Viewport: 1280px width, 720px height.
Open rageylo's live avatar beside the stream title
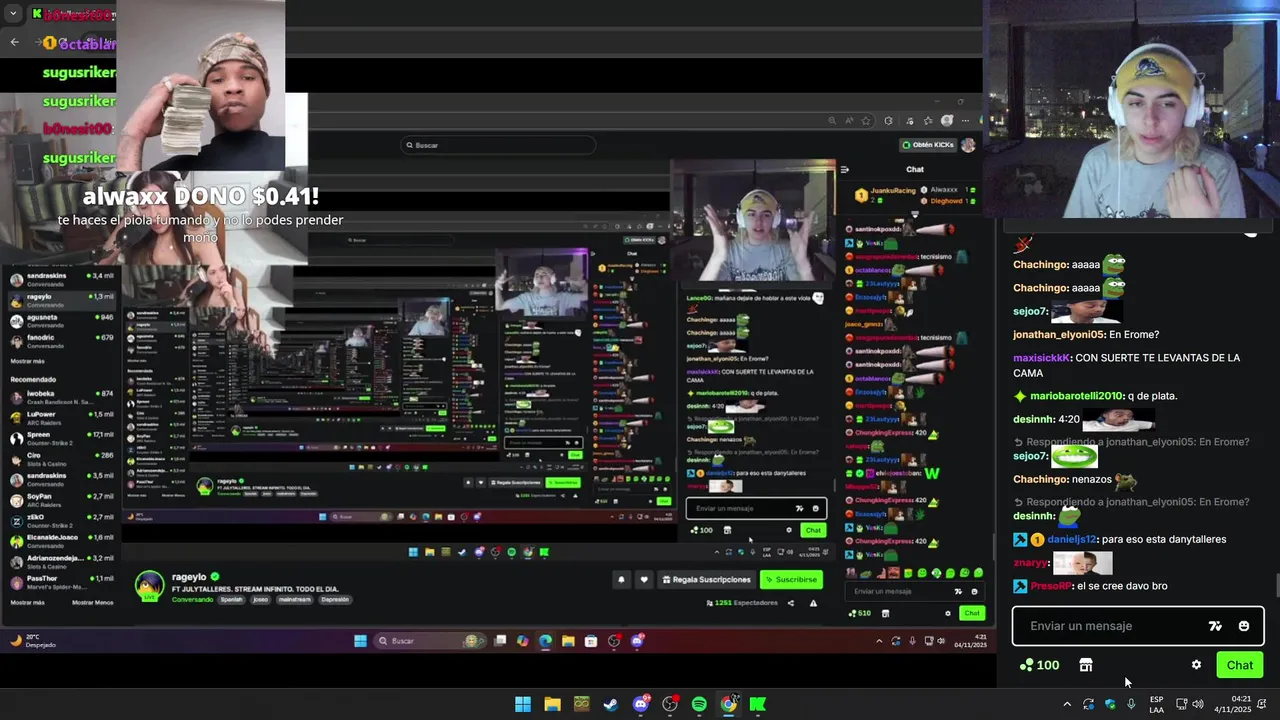click(149, 585)
